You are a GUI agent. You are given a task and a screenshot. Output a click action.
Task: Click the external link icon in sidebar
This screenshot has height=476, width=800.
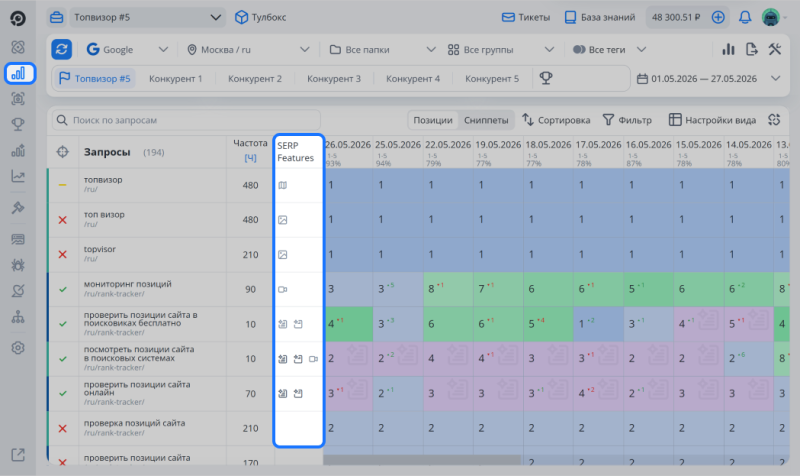click(x=18, y=455)
